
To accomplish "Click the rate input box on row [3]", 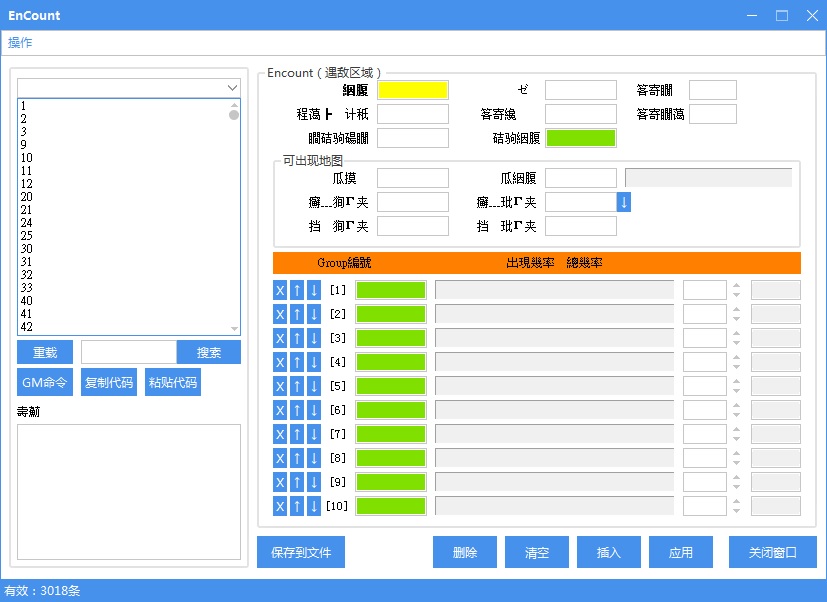I will click(x=705, y=338).
